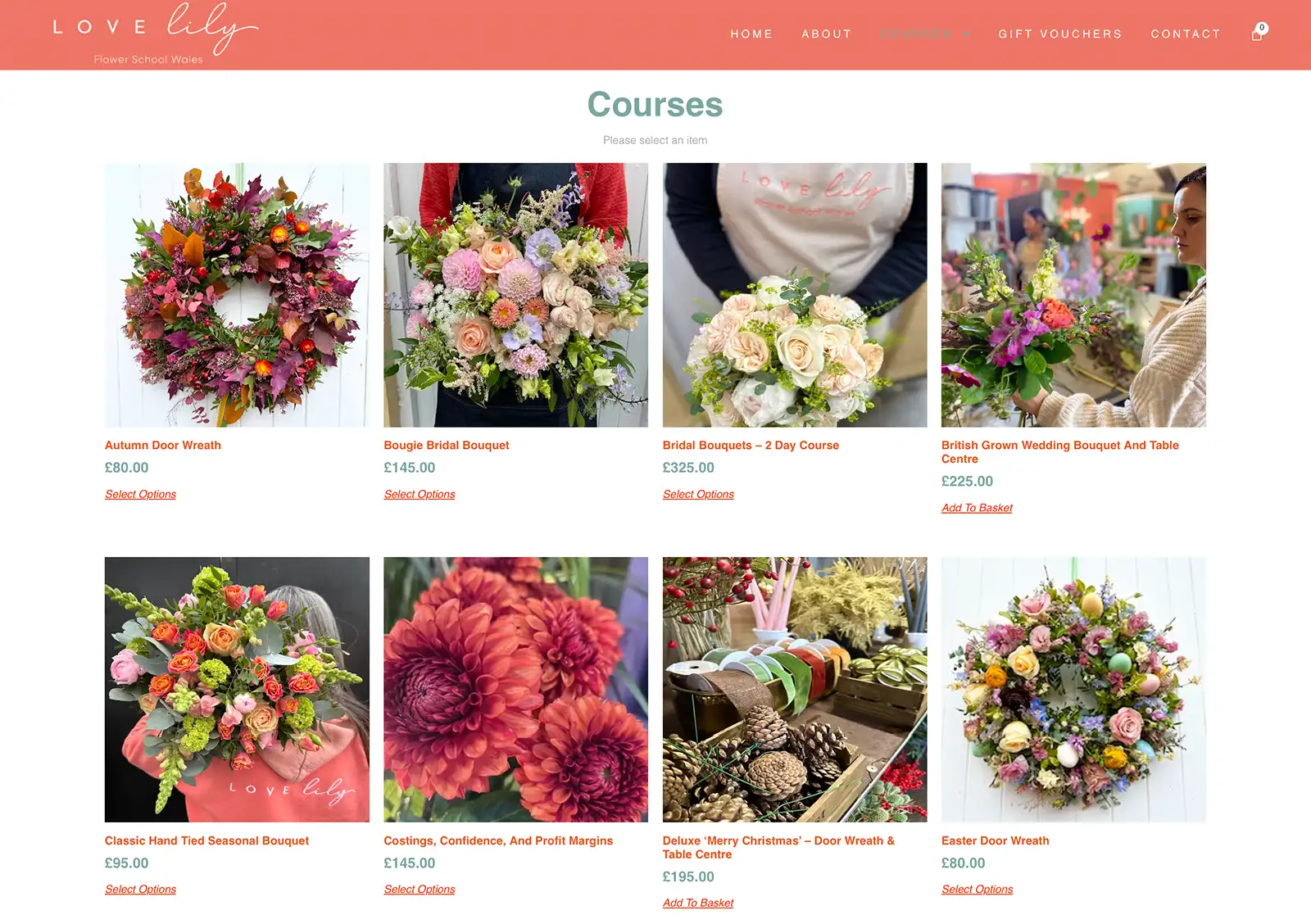Open the Easter Door Wreath course page

tap(995, 840)
